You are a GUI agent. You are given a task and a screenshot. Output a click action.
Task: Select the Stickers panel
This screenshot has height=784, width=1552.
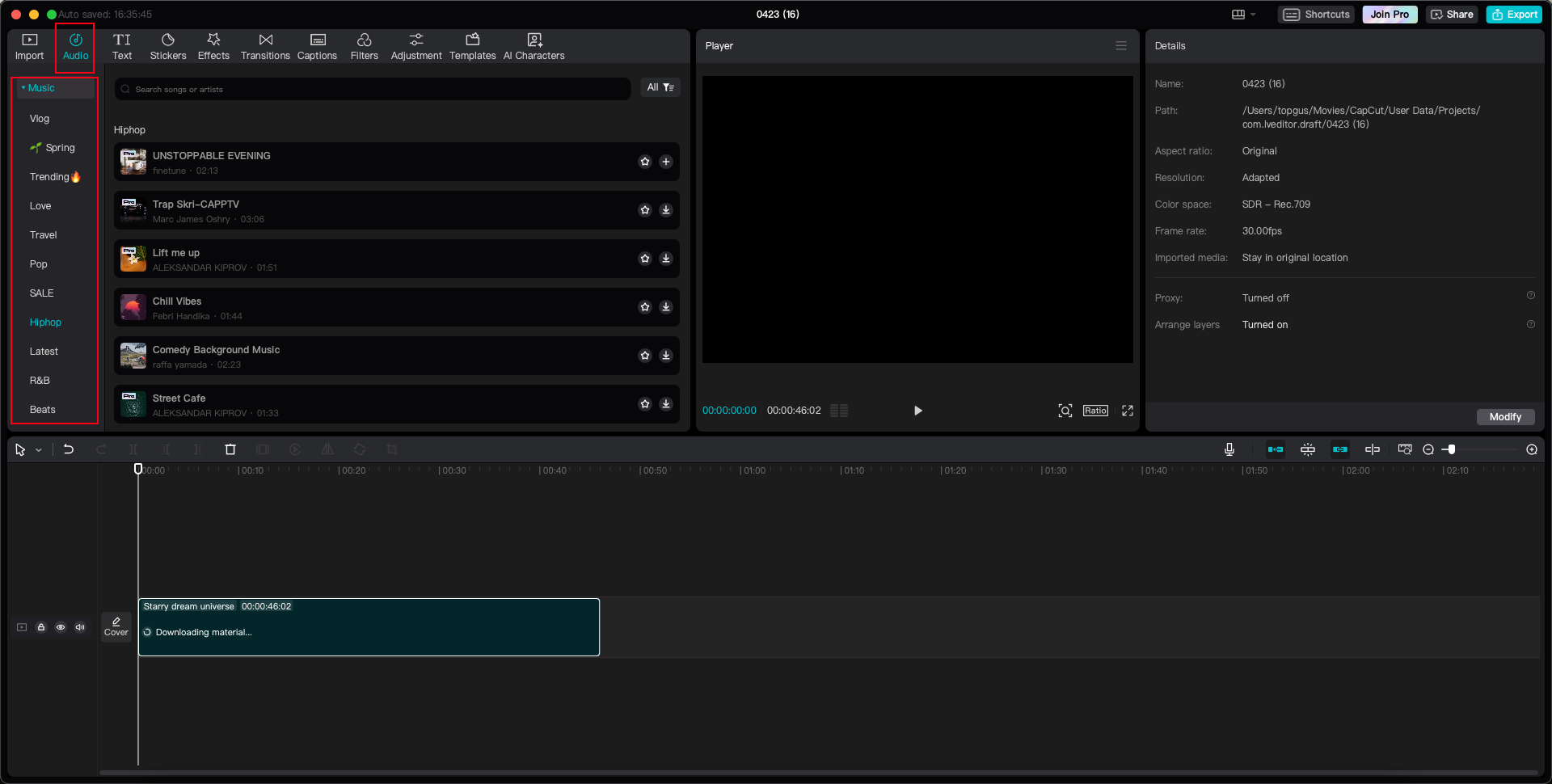(168, 46)
